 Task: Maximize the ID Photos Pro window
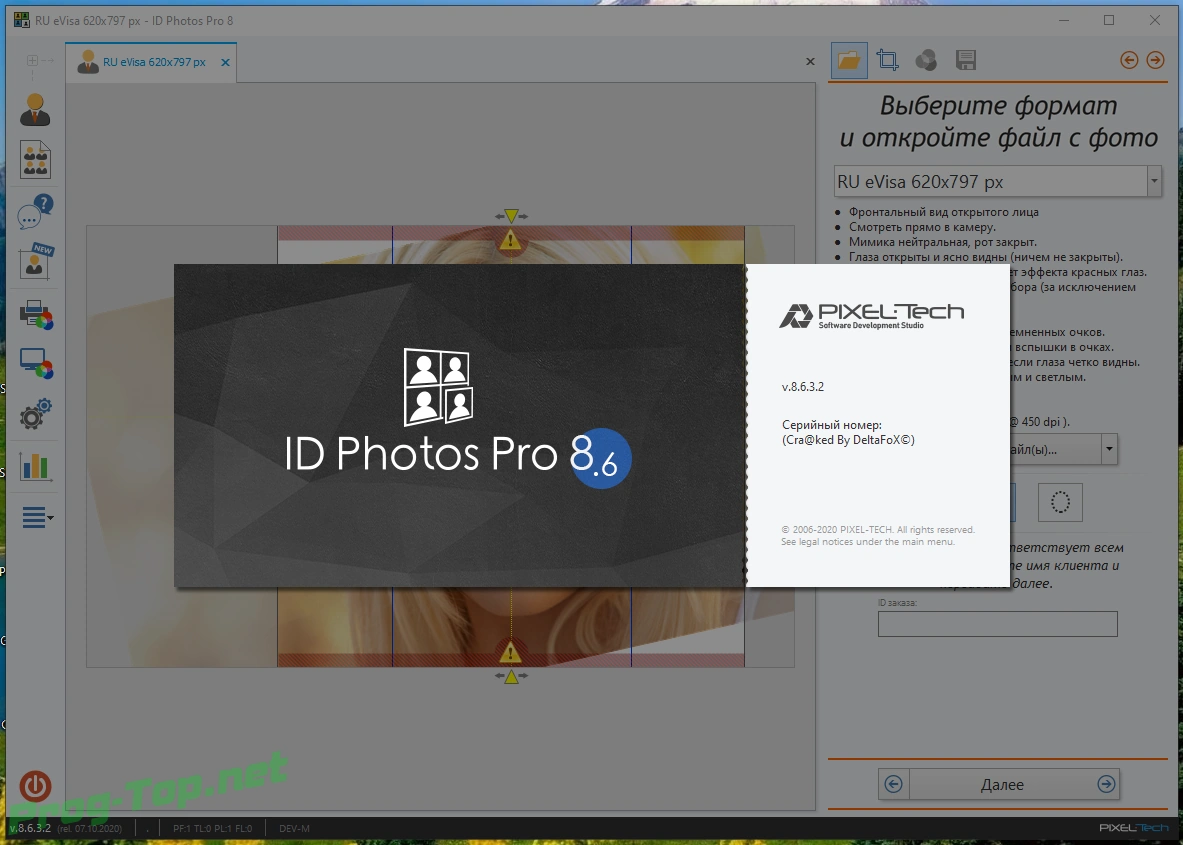[x=1109, y=20]
